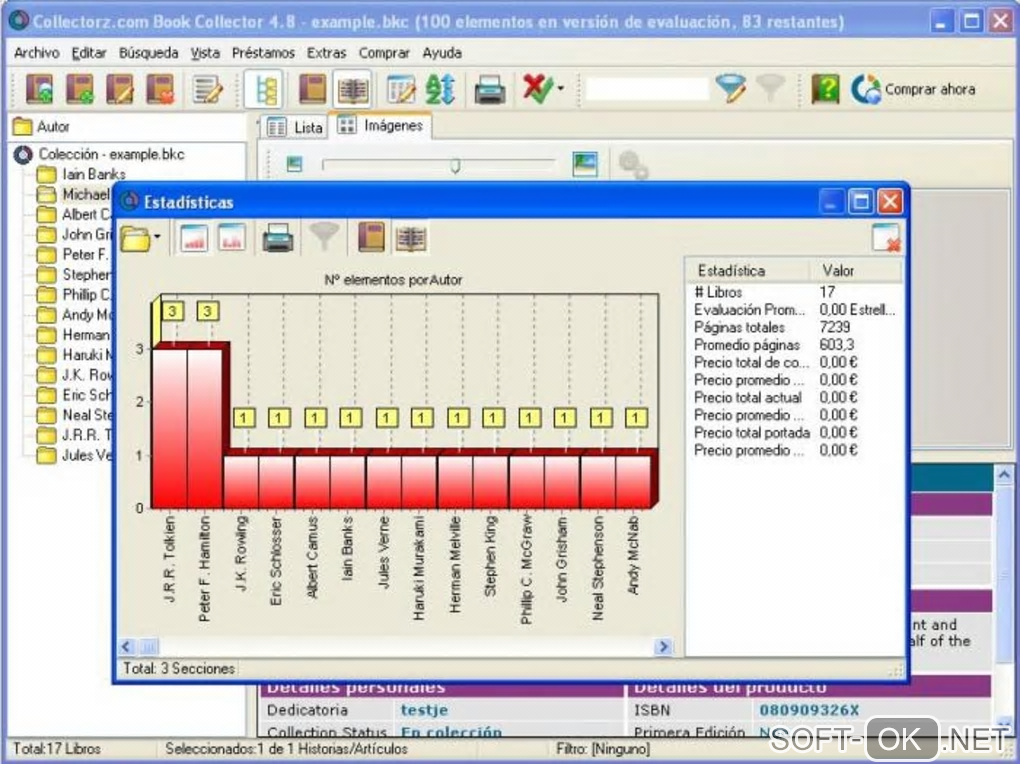
Task: Click the first bar chart icon in Estadísticas
Action: 194,238
